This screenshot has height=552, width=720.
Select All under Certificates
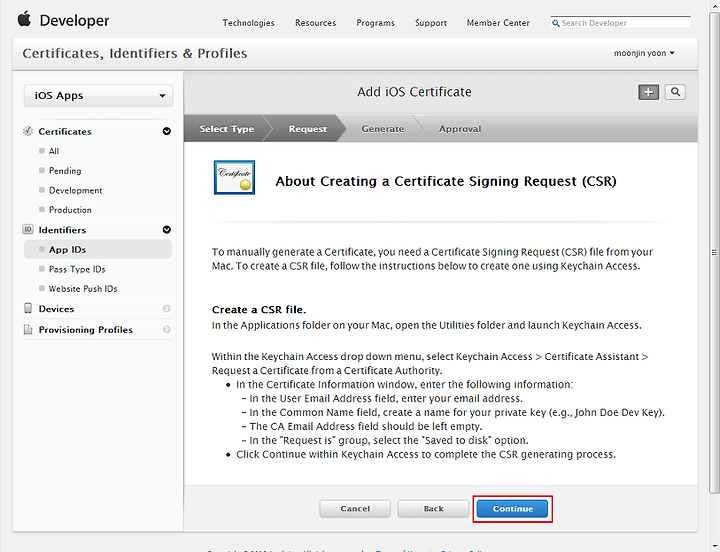point(54,151)
